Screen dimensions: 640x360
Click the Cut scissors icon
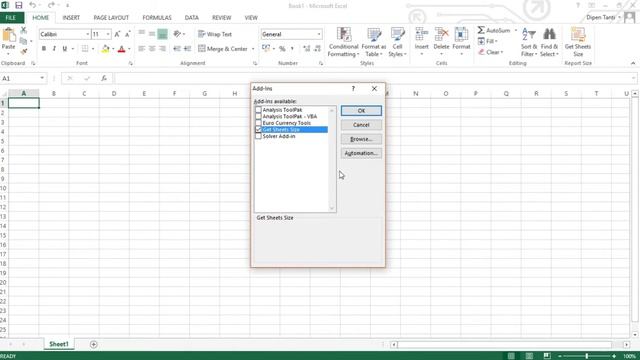(24, 30)
